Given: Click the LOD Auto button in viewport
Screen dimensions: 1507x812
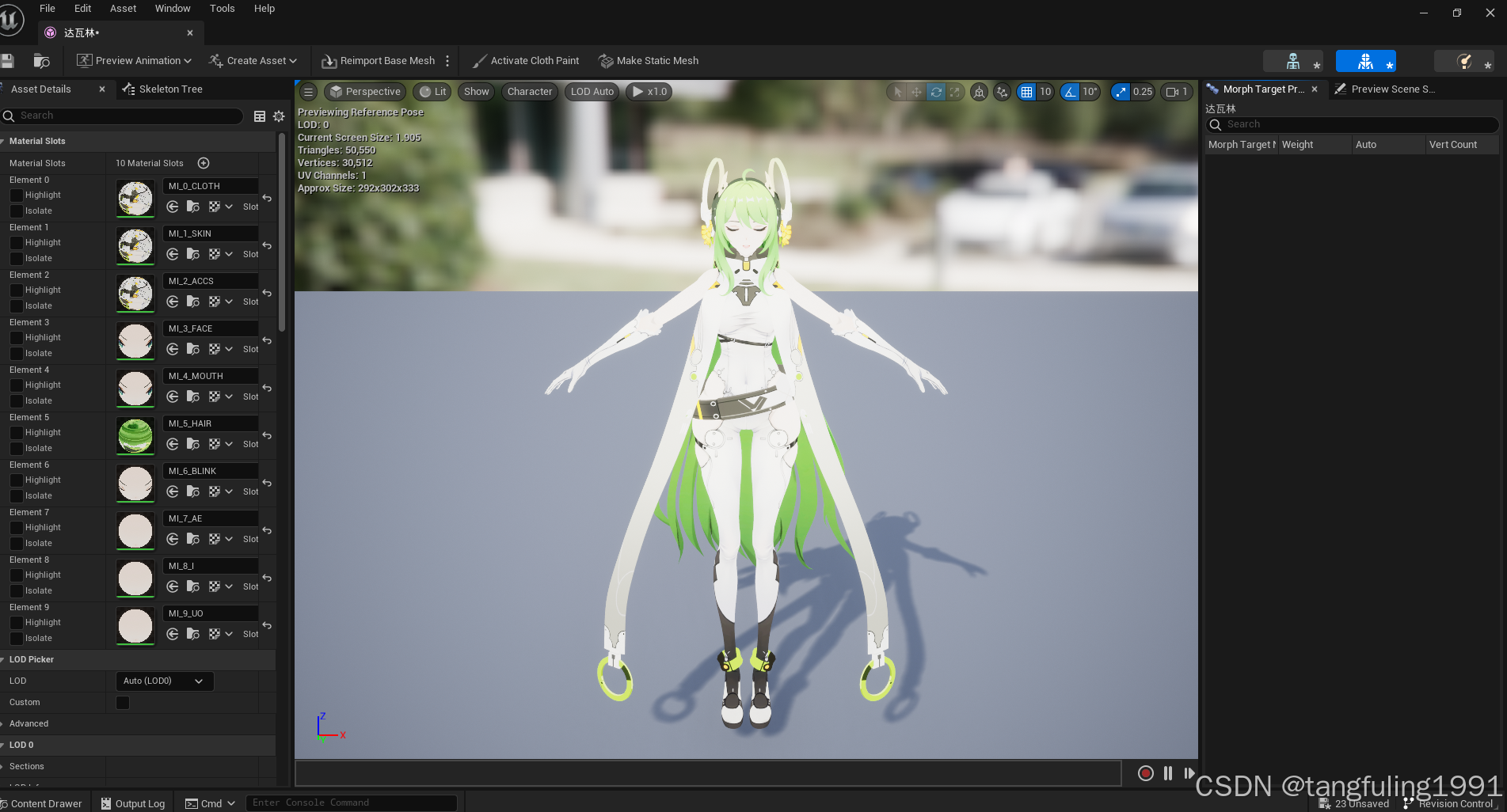Looking at the screenshot, I should pos(592,91).
